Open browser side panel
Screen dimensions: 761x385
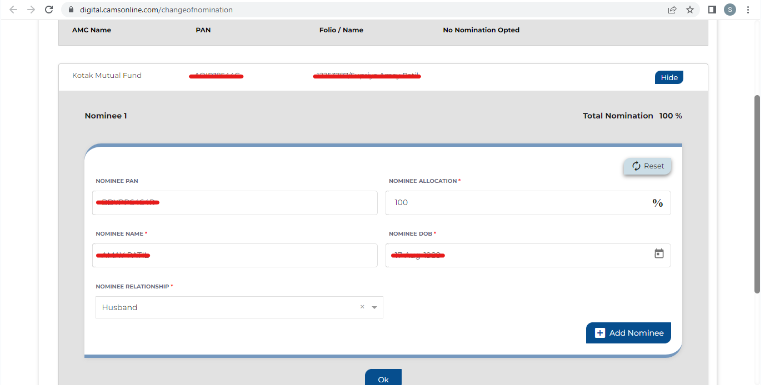coord(711,10)
